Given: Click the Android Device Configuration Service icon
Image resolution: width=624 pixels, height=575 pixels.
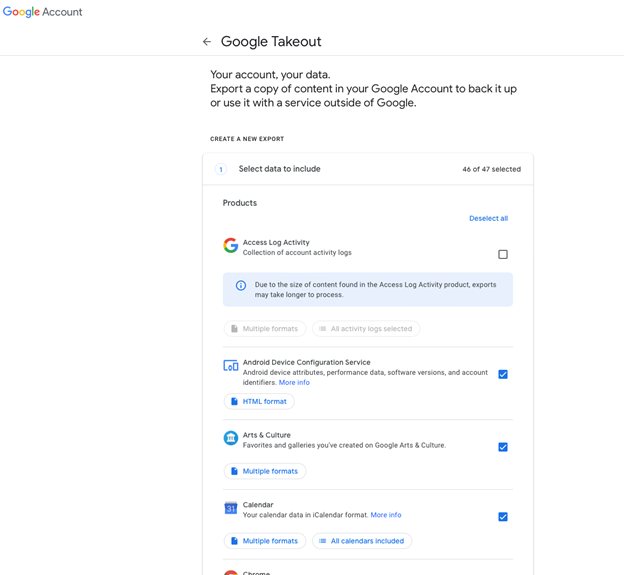Looking at the screenshot, I should tap(231, 366).
